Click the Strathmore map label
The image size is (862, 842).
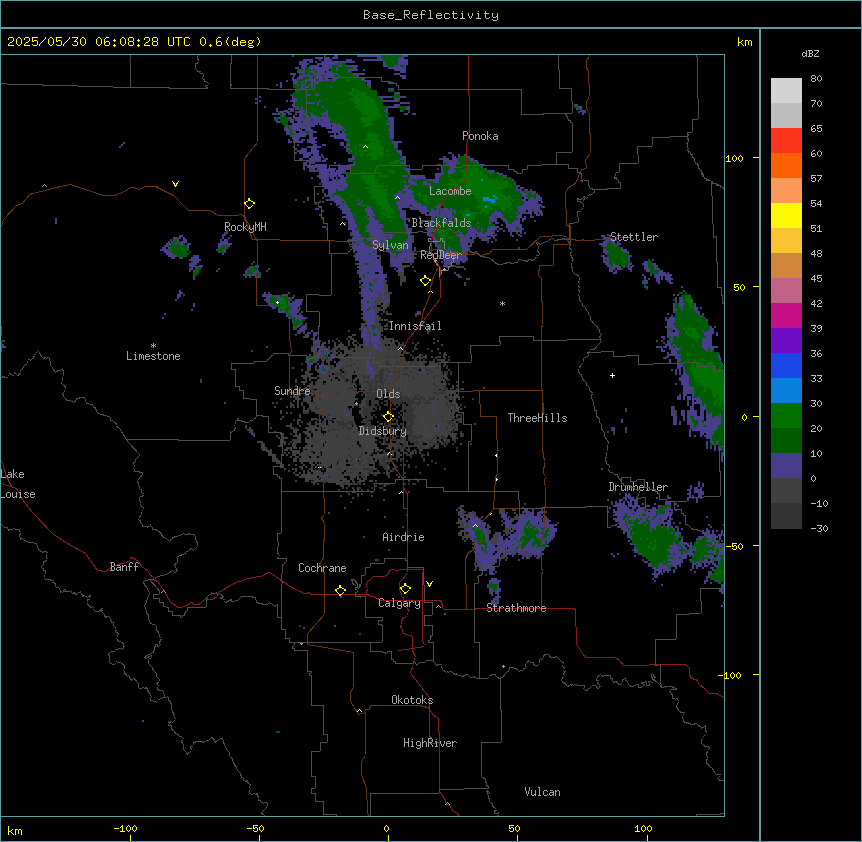click(516, 608)
